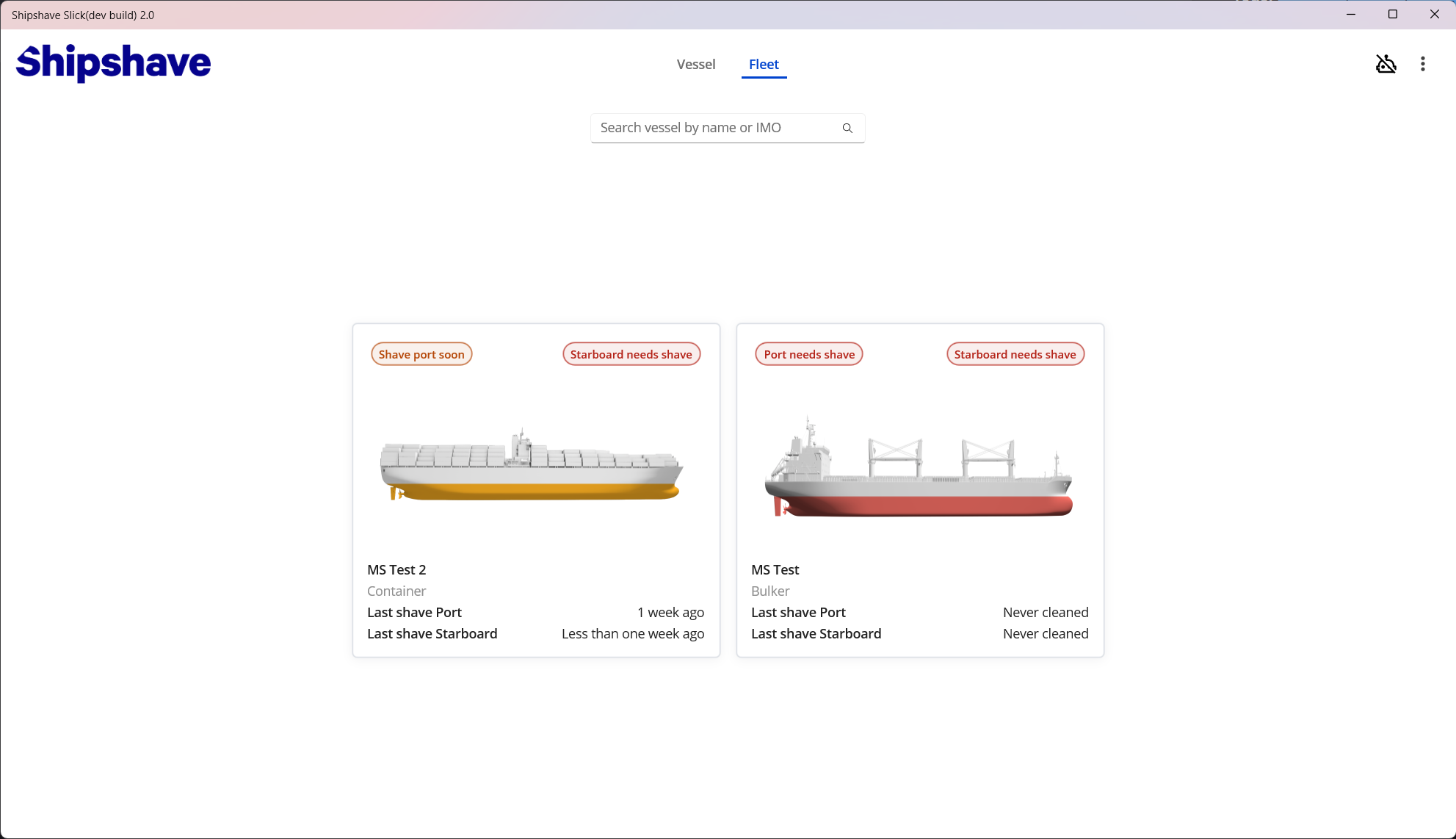Viewport: 1456px width, 839px height.
Task: Click 'Starboard needs shave' on MS Test 2
Action: click(631, 353)
